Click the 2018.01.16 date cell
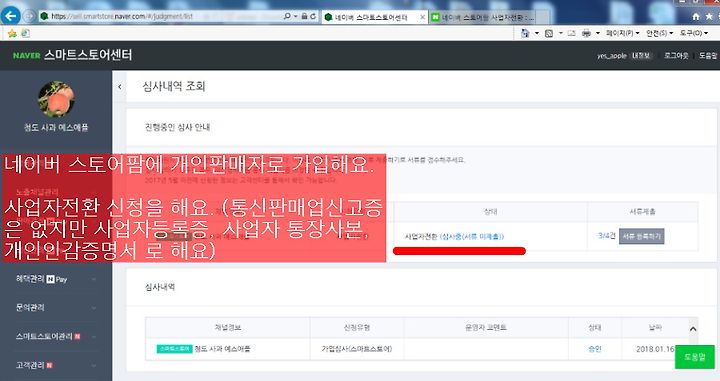Screen dimensions: 720x381 [x=655, y=349]
